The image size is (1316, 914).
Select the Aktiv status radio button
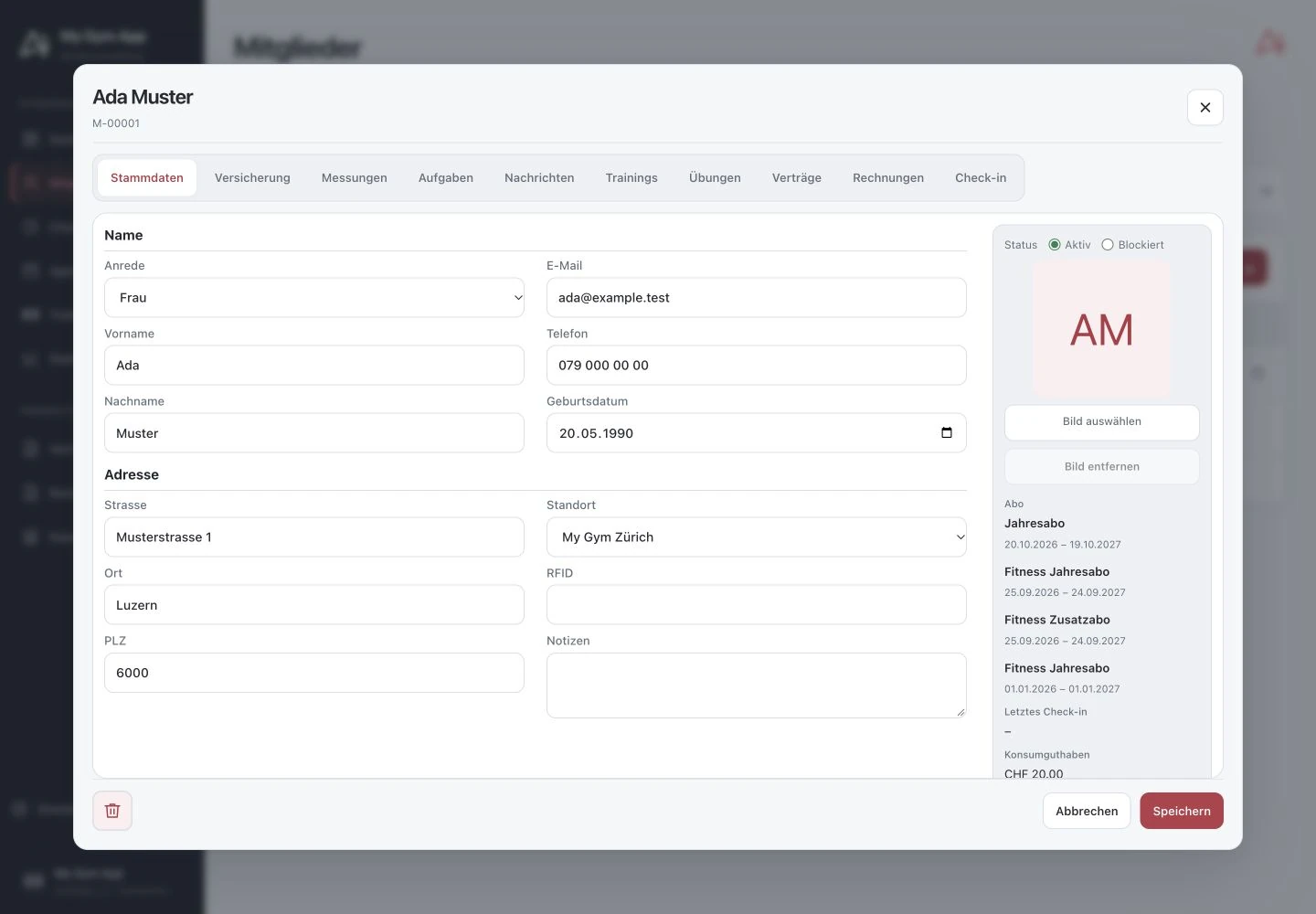coord(1055,245)
